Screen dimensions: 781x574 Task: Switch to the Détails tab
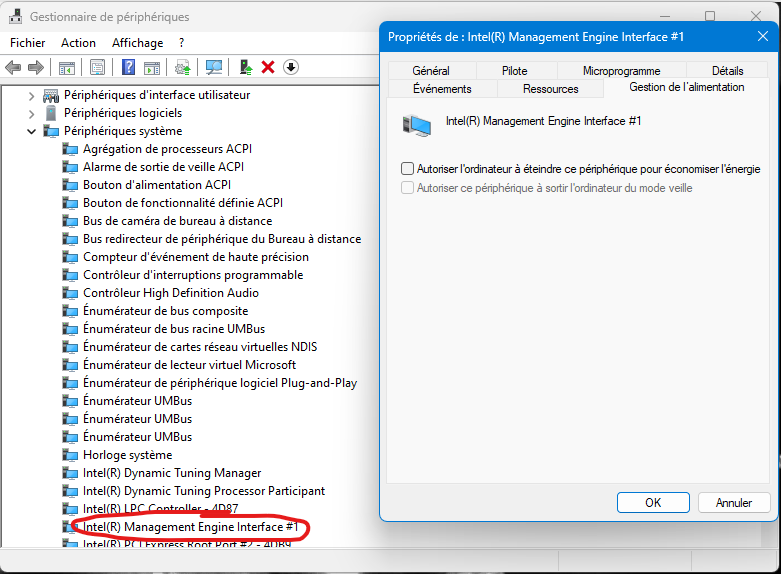(x=727, y=71)
